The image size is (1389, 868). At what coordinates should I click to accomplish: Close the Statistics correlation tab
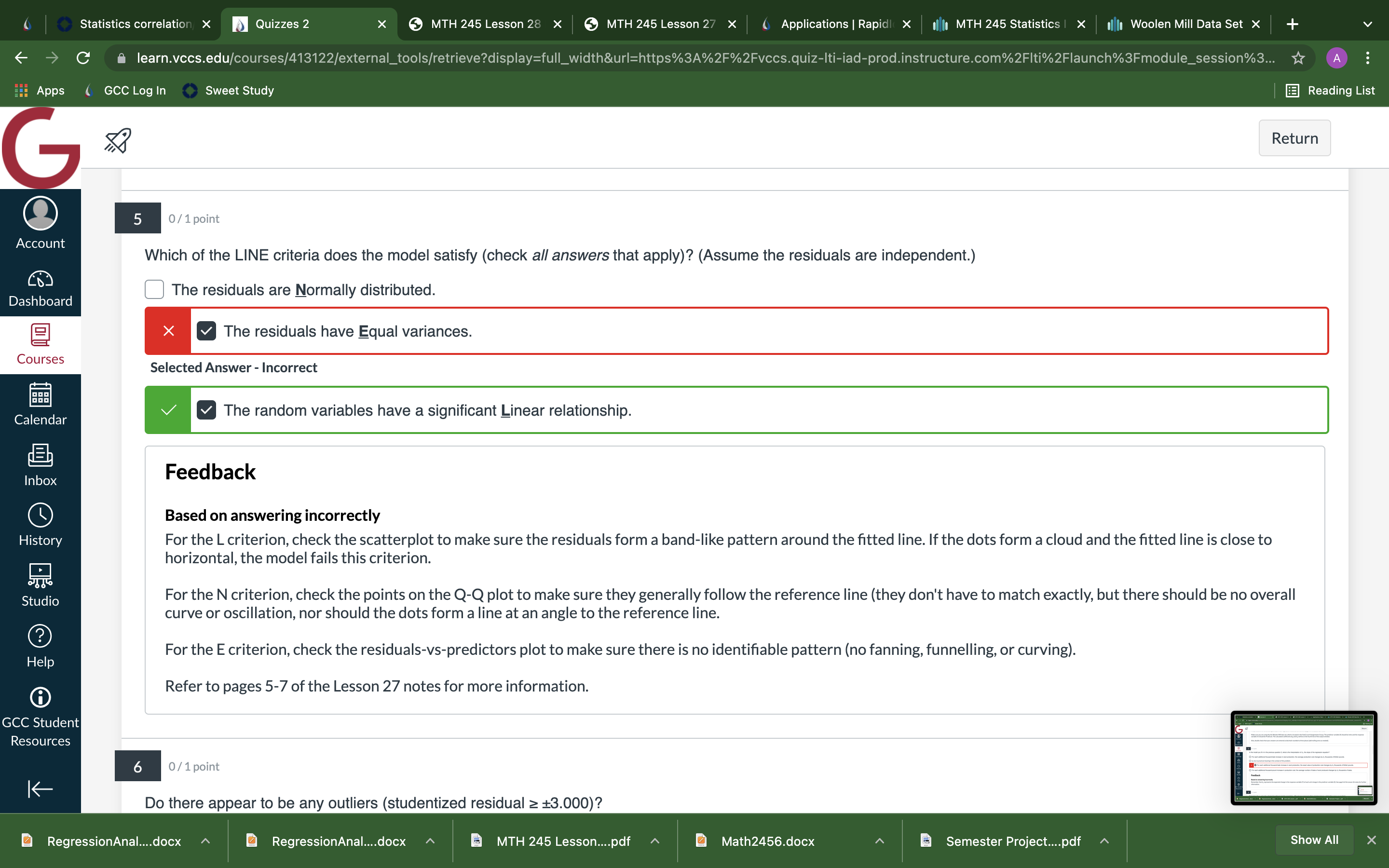coord(206,24)
